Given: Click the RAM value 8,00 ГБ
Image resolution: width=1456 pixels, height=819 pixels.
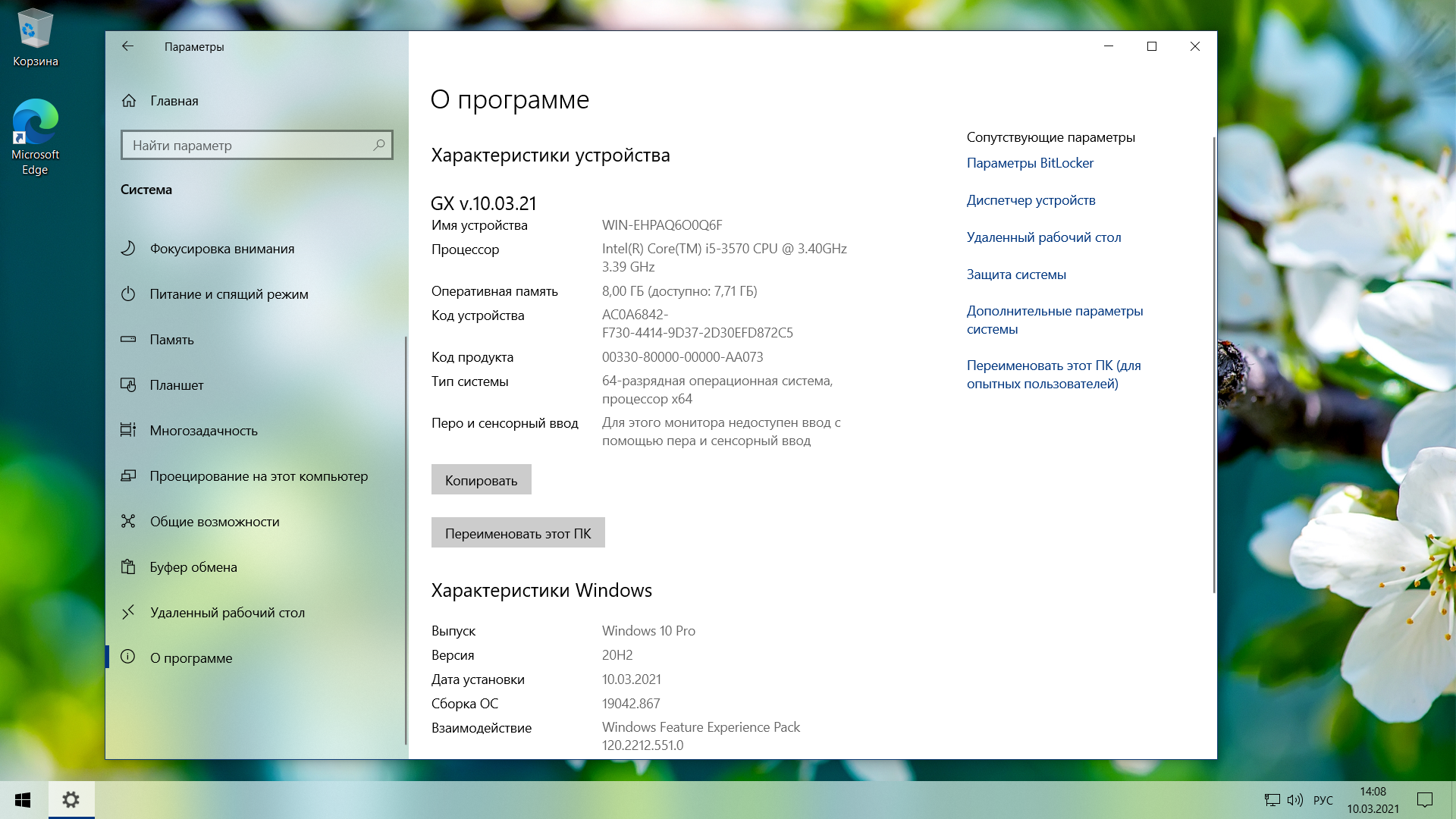Looking at the screenshot, I should [679, 291].
